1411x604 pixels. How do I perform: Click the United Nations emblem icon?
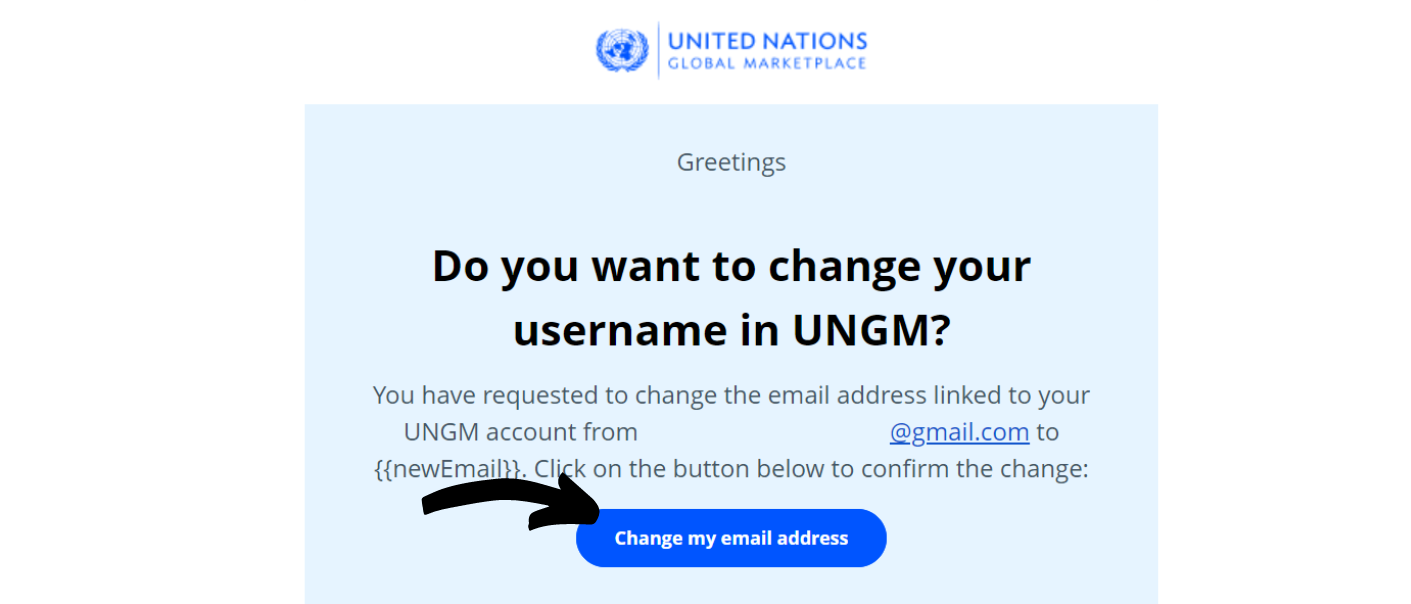point(622,50)
